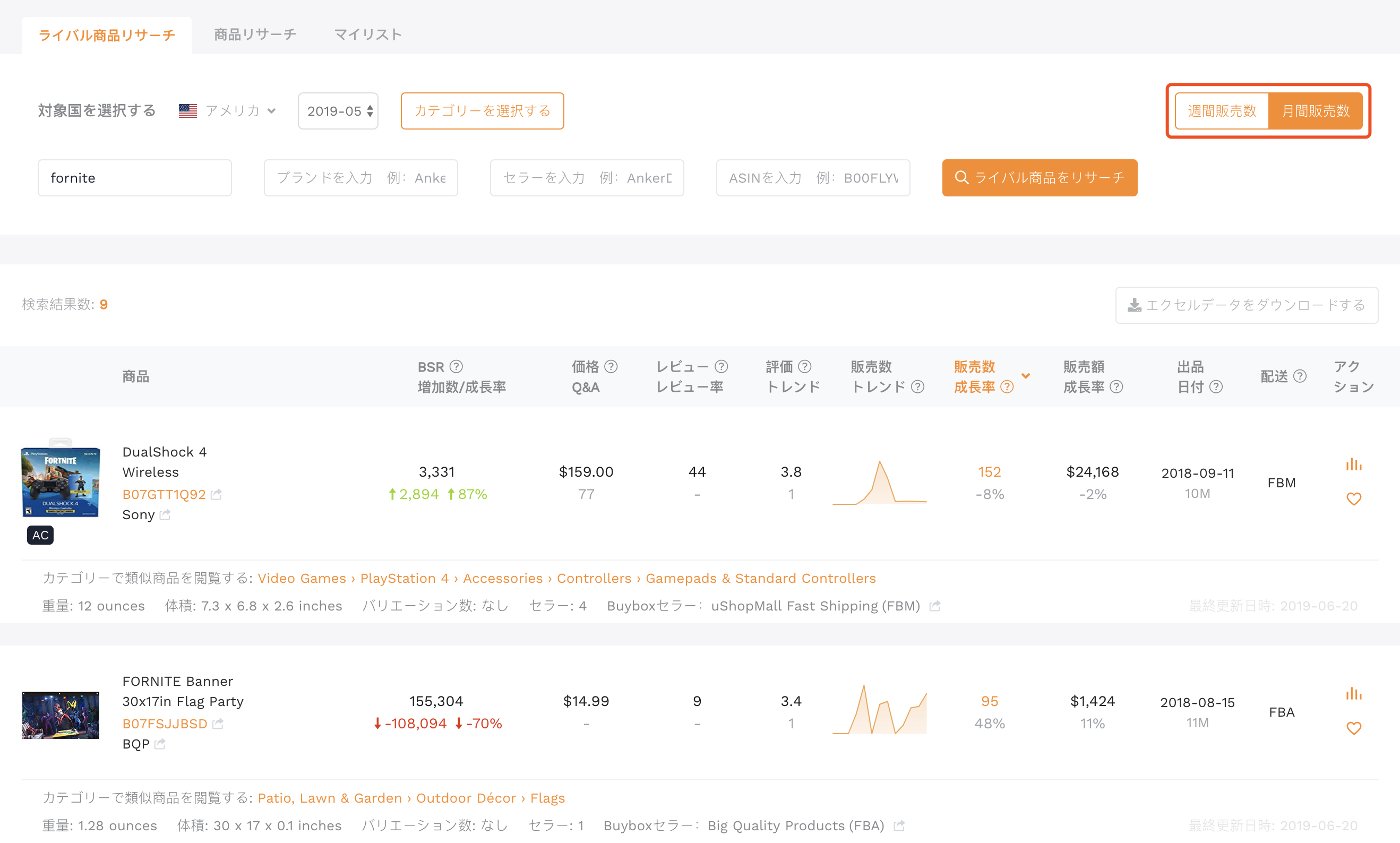
Task: Click the 配送 help question mark icon
Action: [x=1300, y=376]
